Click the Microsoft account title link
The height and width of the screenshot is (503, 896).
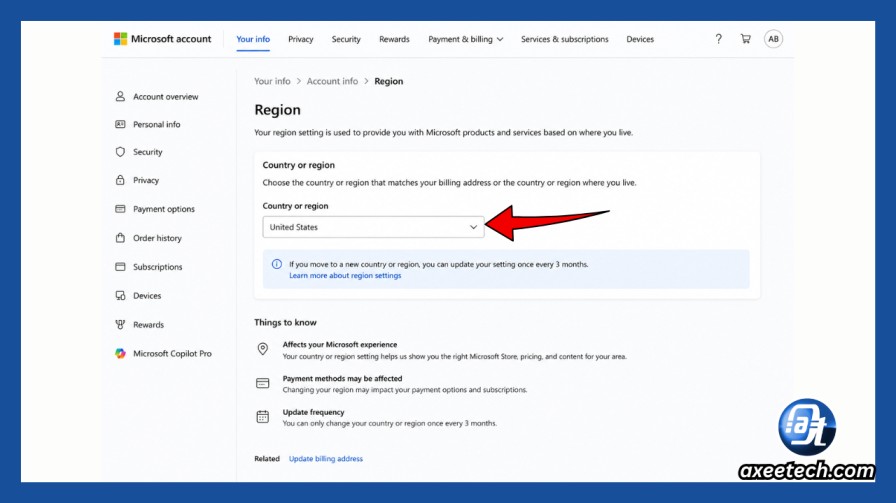coord(171,39)
